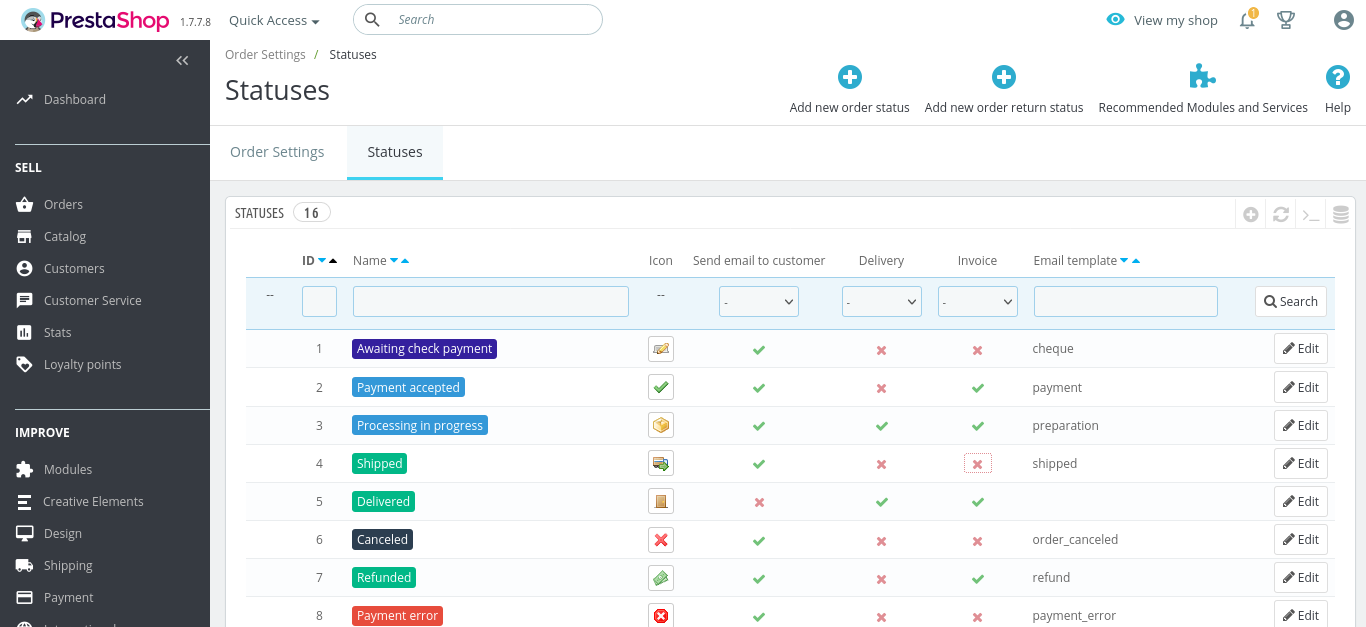This screenshot has height=627, width=1366.
Task: Toggle Delivery for Processing in progress
Action: click(882, 426)
